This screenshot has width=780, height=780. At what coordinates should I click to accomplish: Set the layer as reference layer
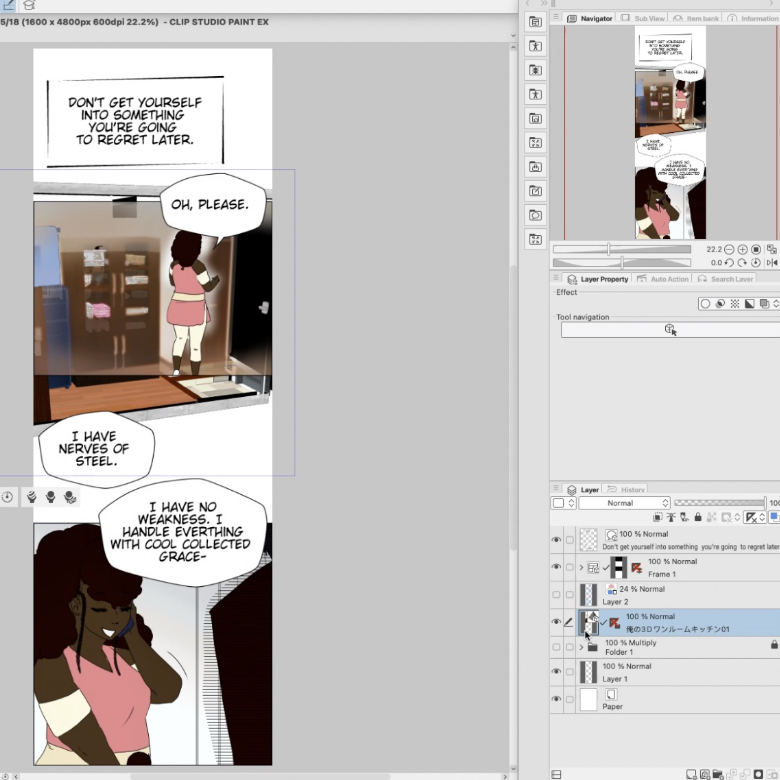click(671, 517)
